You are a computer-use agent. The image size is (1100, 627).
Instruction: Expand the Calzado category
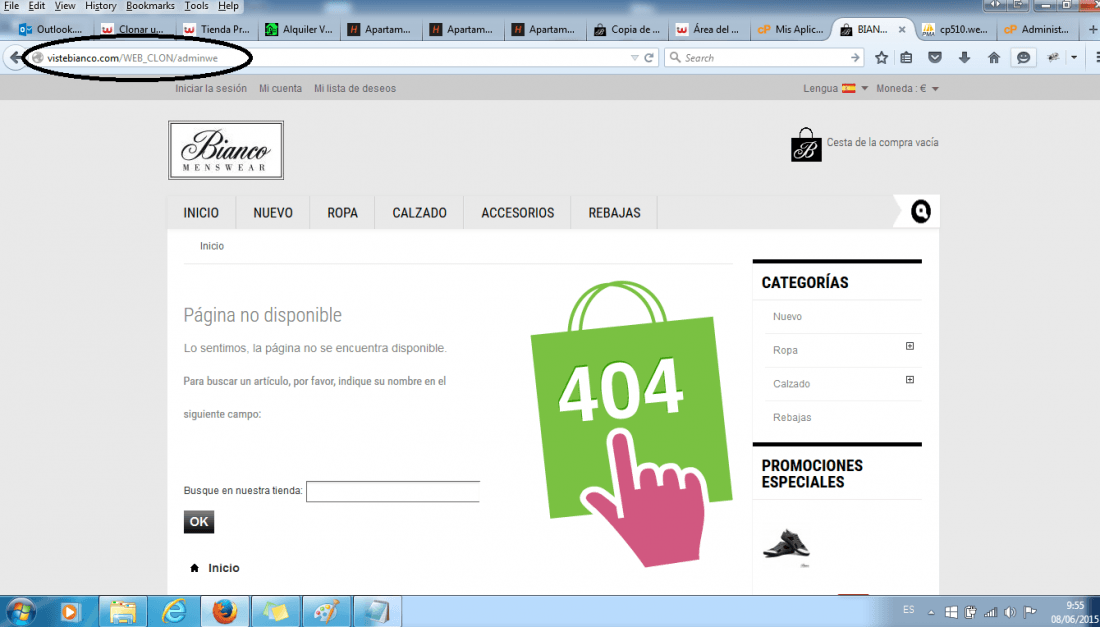[x=910, y=380]
